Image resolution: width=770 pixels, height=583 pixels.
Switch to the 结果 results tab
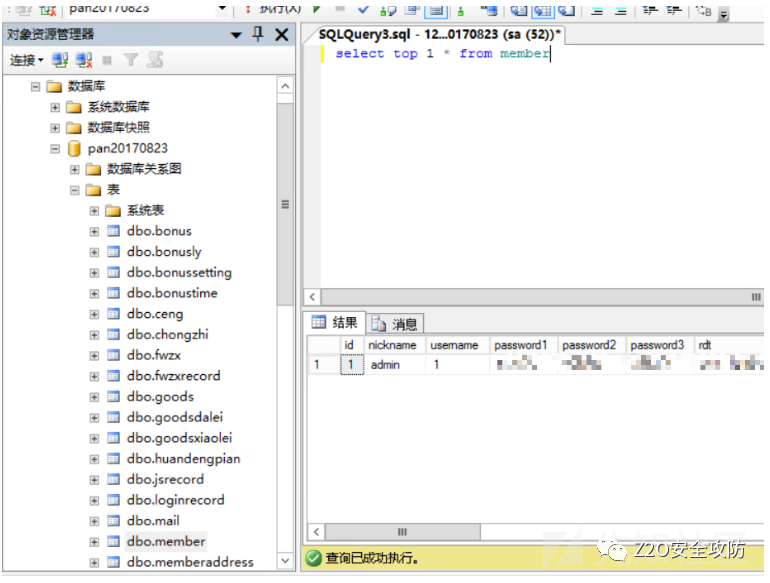click(x=334, y=322)
